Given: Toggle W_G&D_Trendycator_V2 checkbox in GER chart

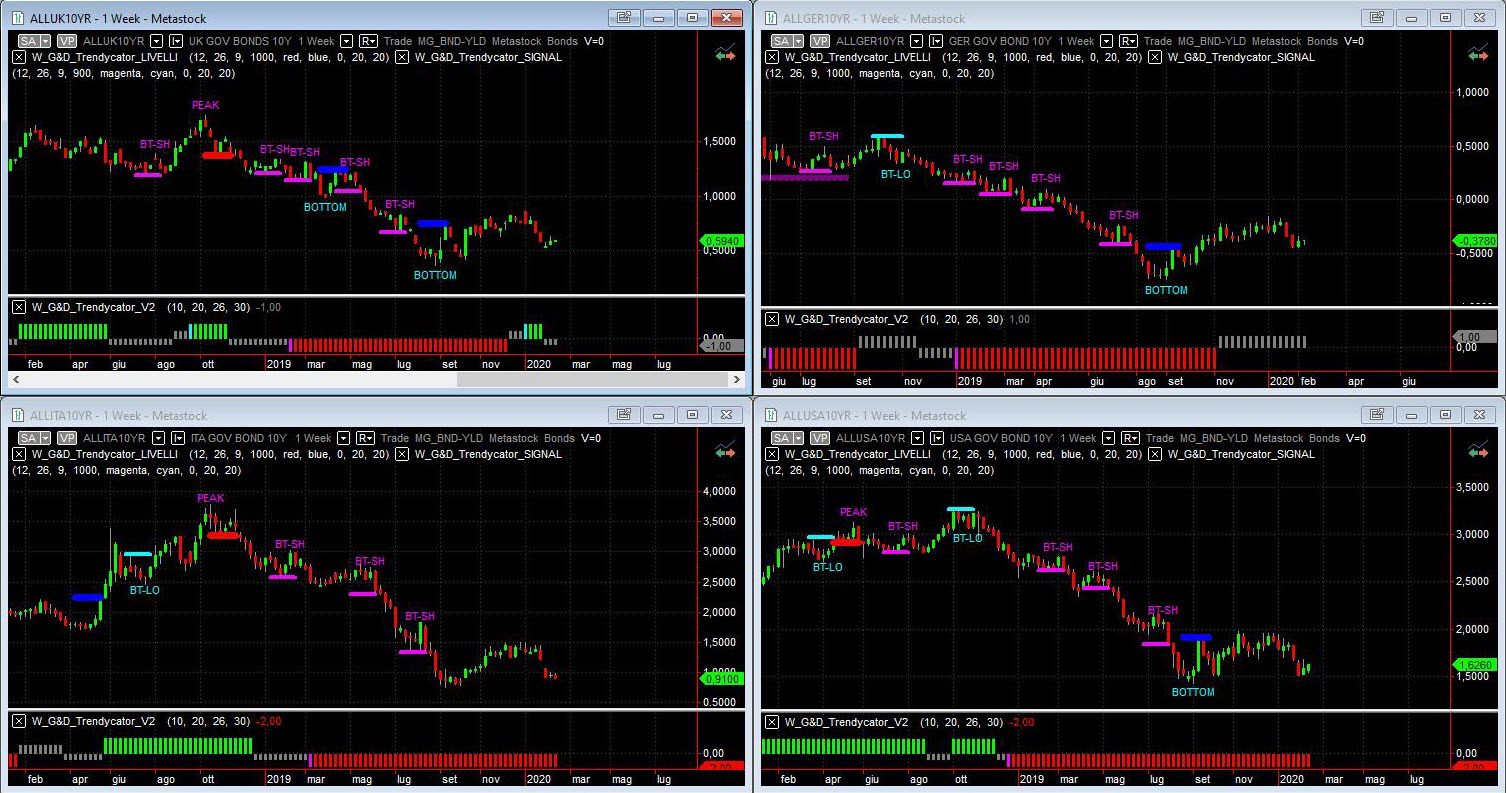Looking at the screenshot, I should tap(772, 319).
